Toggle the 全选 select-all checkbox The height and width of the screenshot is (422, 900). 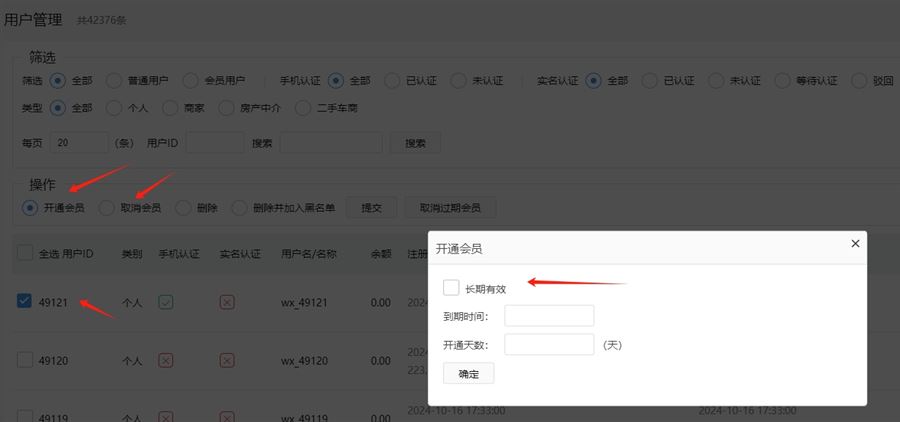pos(25,254)
